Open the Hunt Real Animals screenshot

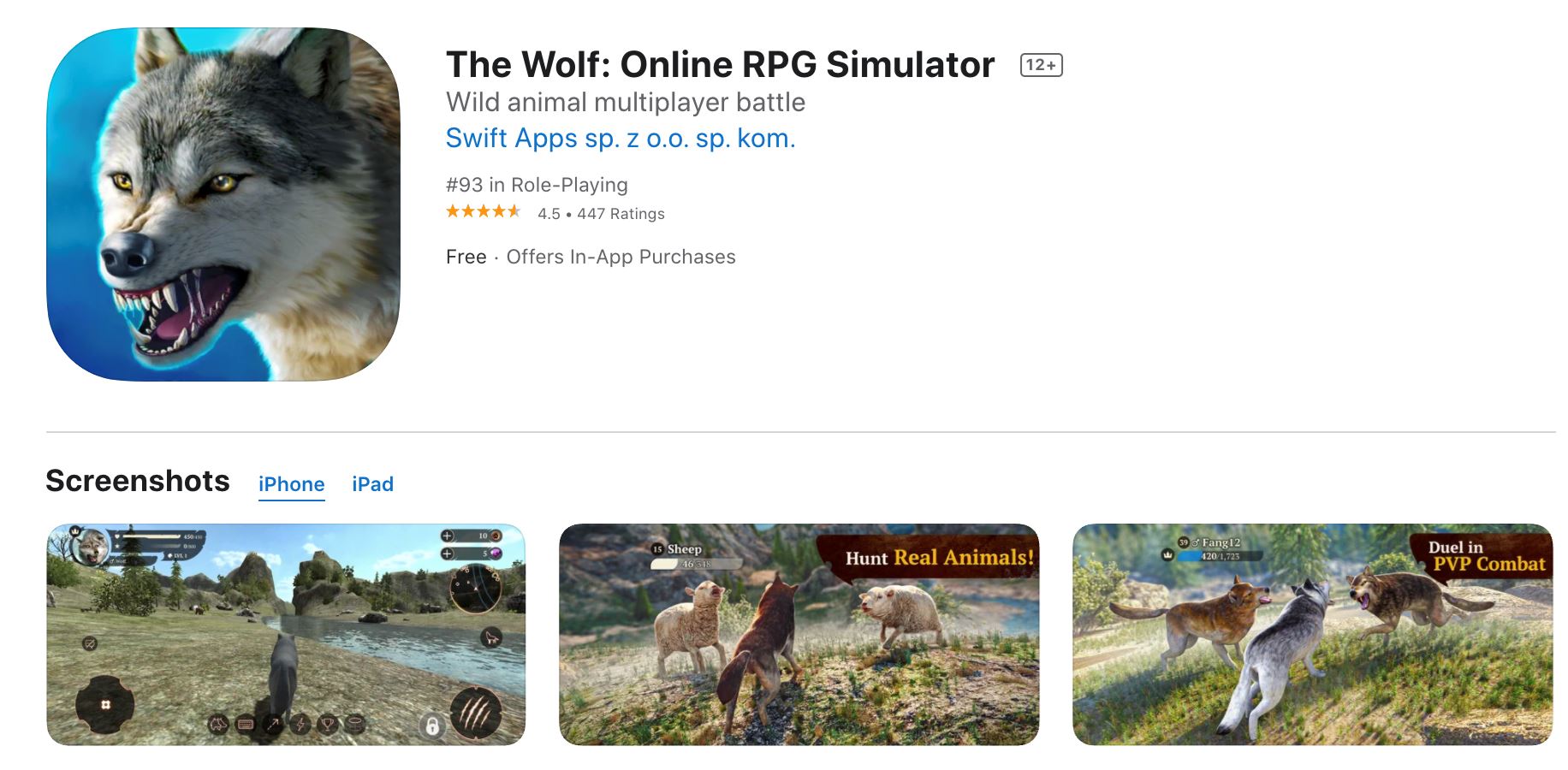tap(799, 634)
